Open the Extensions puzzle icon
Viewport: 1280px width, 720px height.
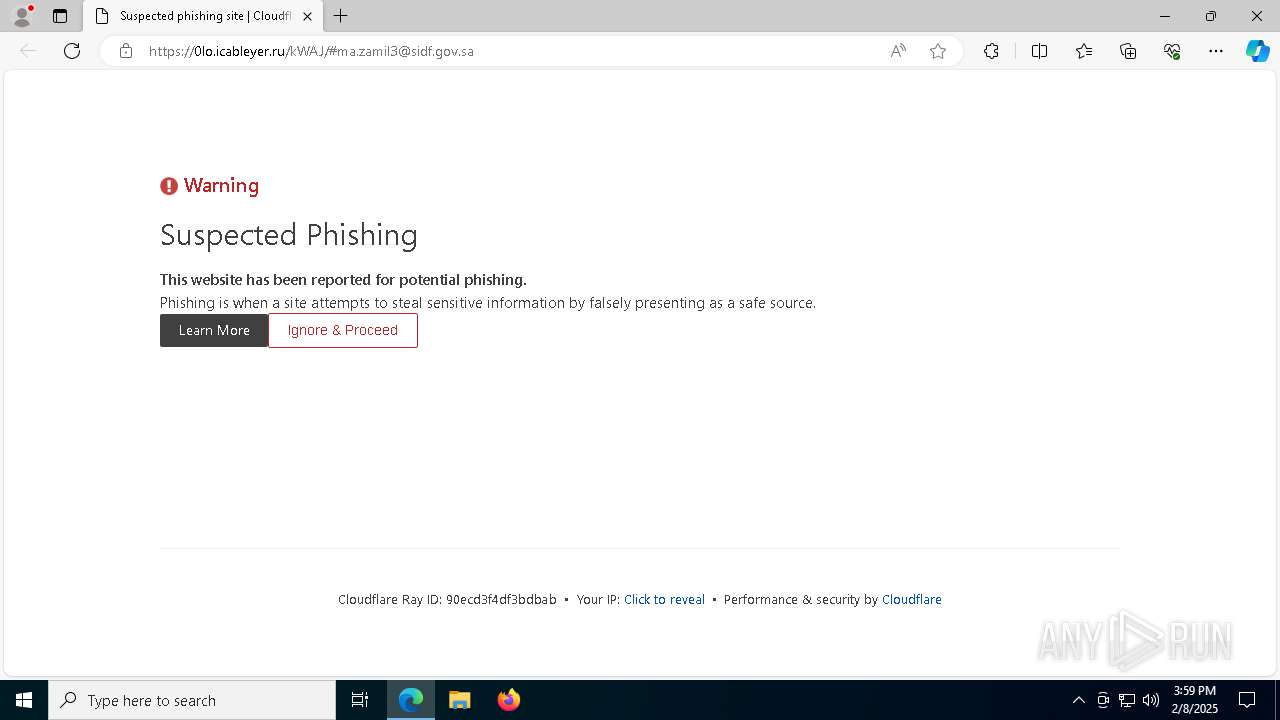991,51
